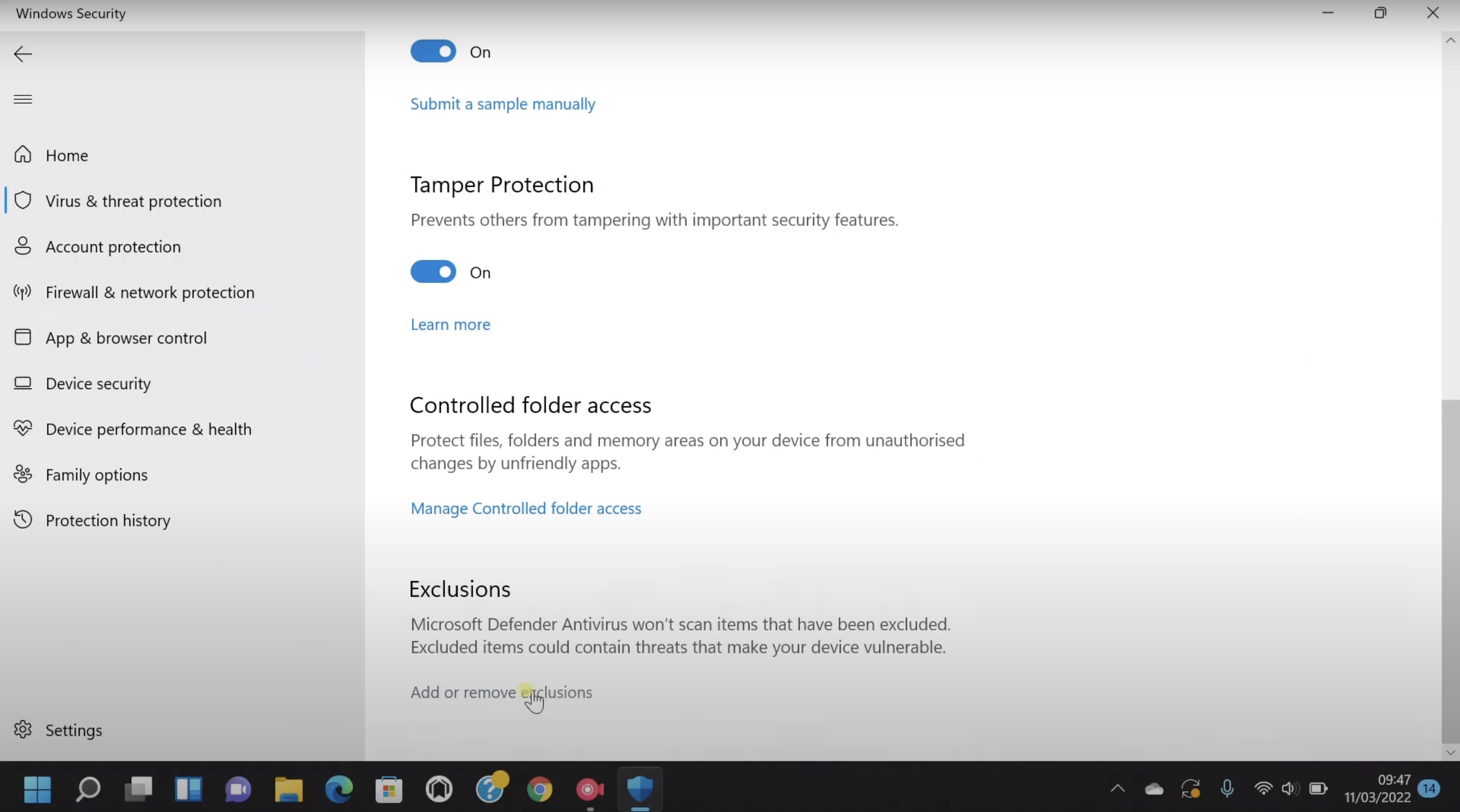Open Device performance & health section
The width and height of the screenshot is (1460, 812).
[149, 429]
